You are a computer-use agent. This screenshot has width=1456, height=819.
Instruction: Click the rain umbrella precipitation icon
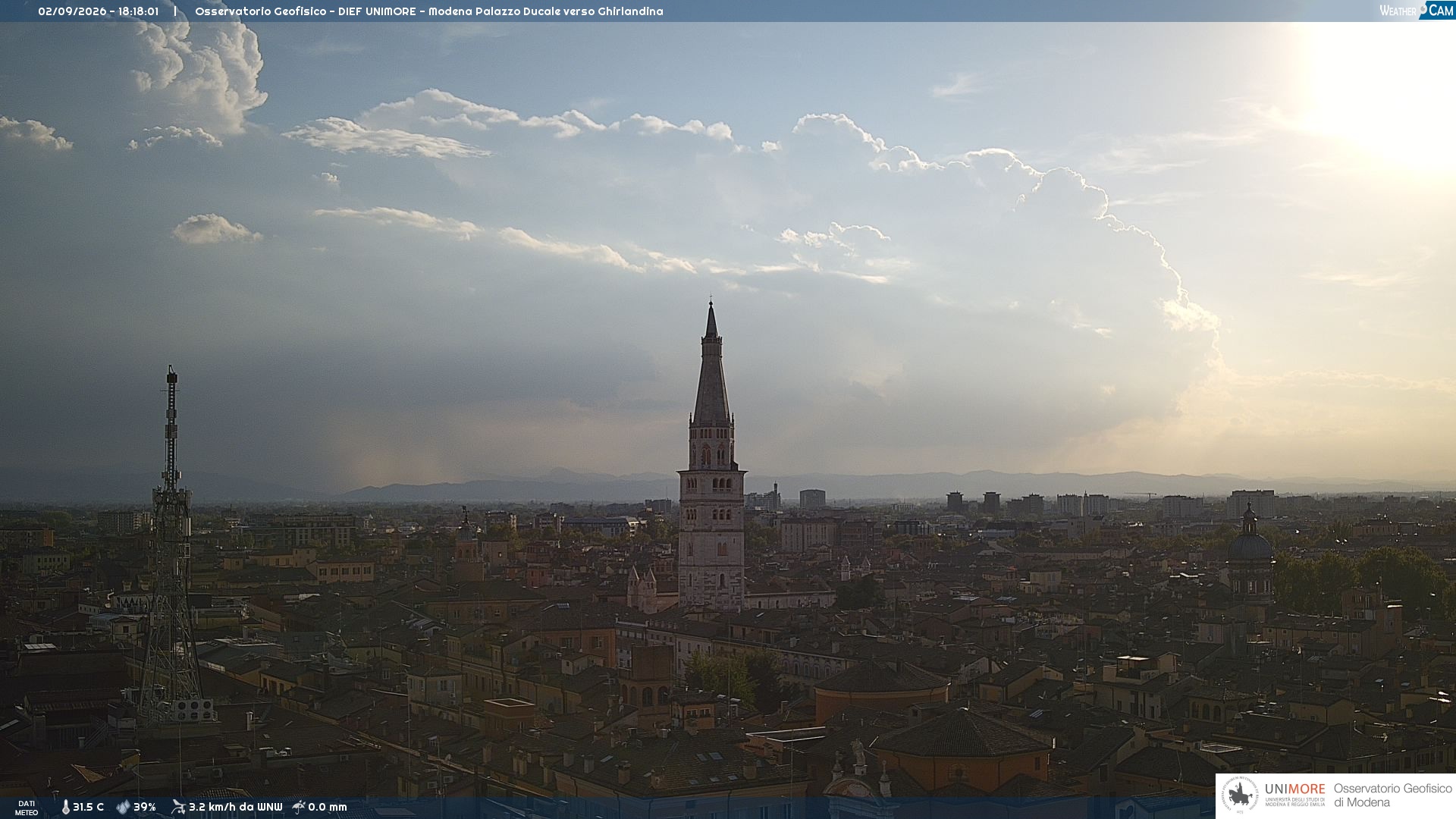299,807
